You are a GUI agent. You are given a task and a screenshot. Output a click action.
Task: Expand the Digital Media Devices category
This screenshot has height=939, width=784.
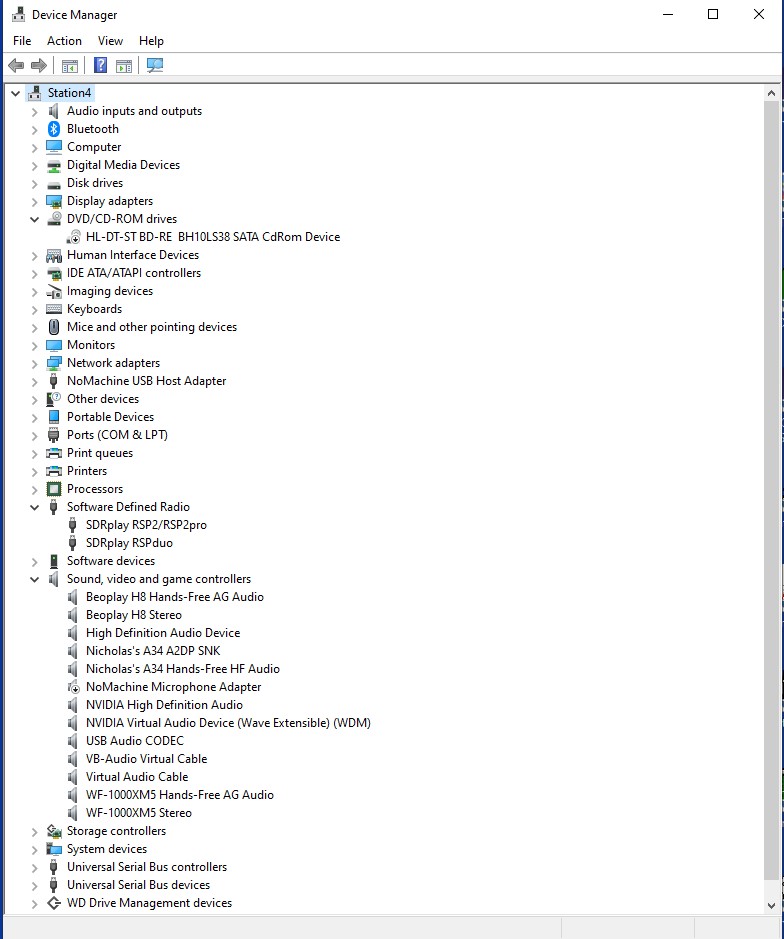pyautogui.click(x=34, y=166)
